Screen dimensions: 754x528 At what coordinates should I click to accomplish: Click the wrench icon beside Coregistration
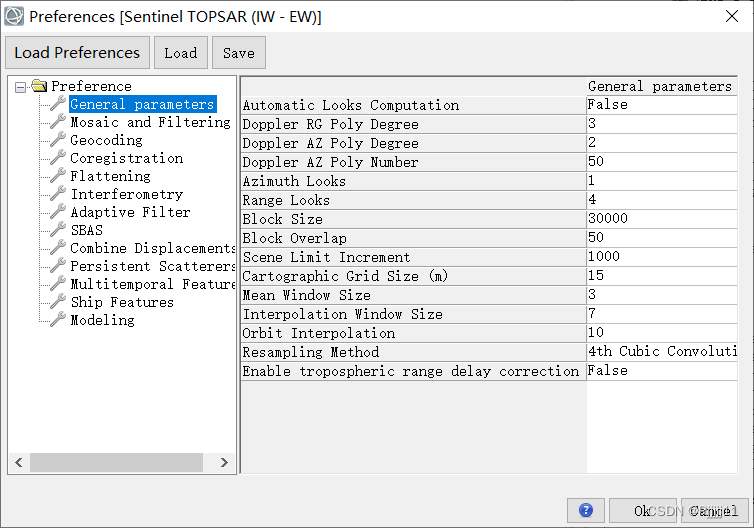coord(58,157)
